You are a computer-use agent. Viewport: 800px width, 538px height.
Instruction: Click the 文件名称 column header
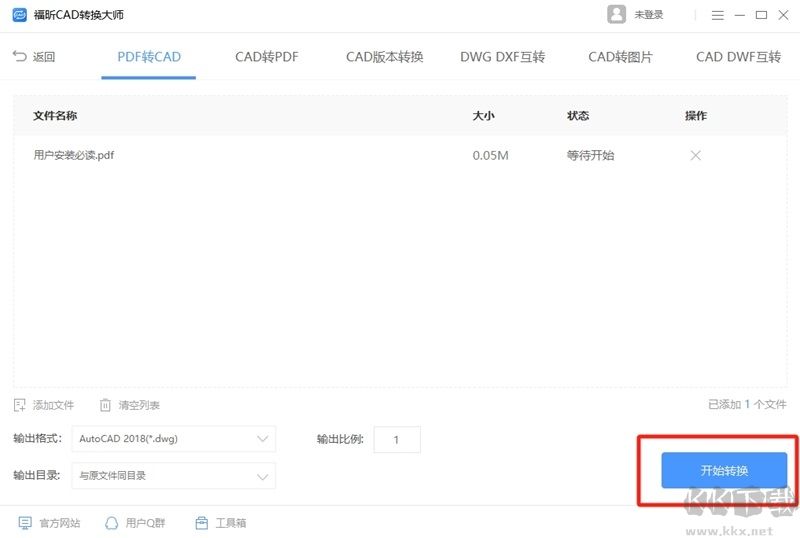[55, 116]
